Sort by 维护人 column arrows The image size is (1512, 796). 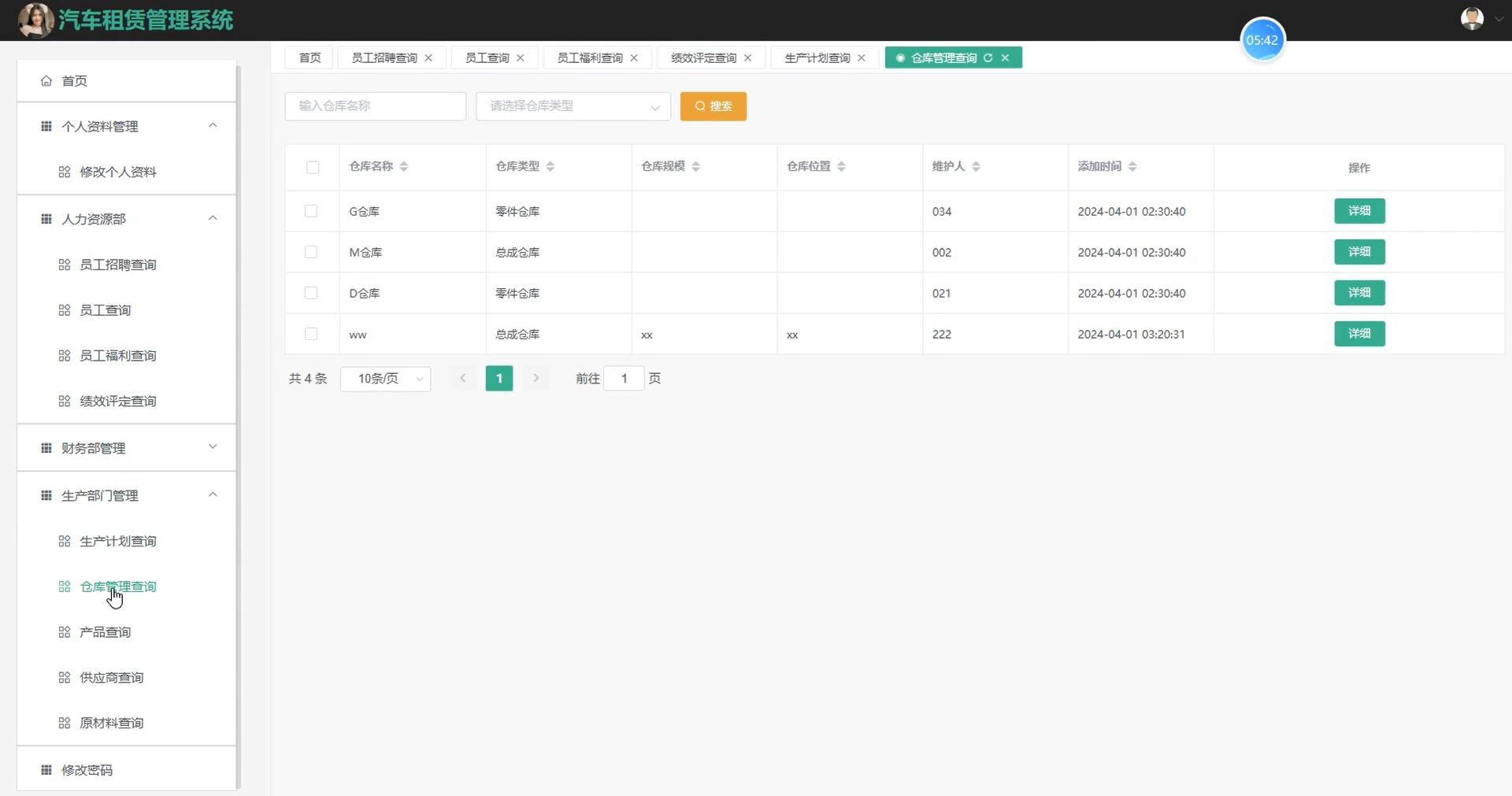pyautogui.click(x=976, y=166)
